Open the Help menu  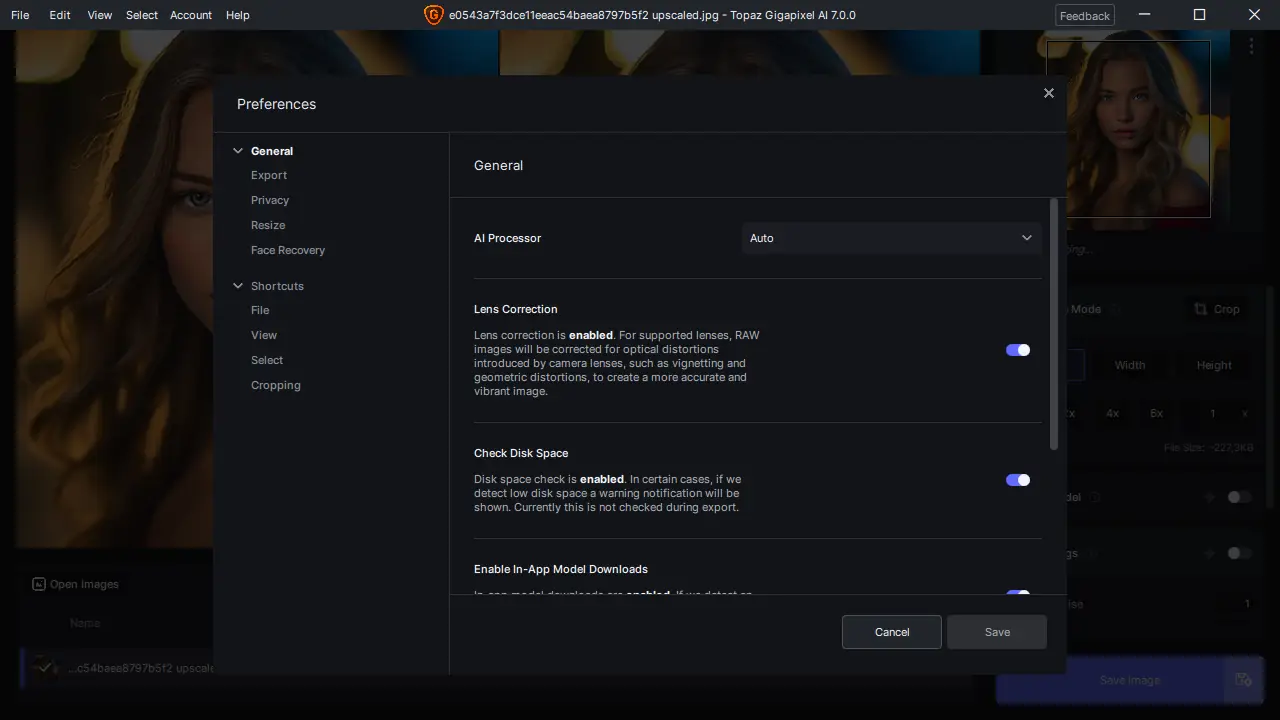238,15
